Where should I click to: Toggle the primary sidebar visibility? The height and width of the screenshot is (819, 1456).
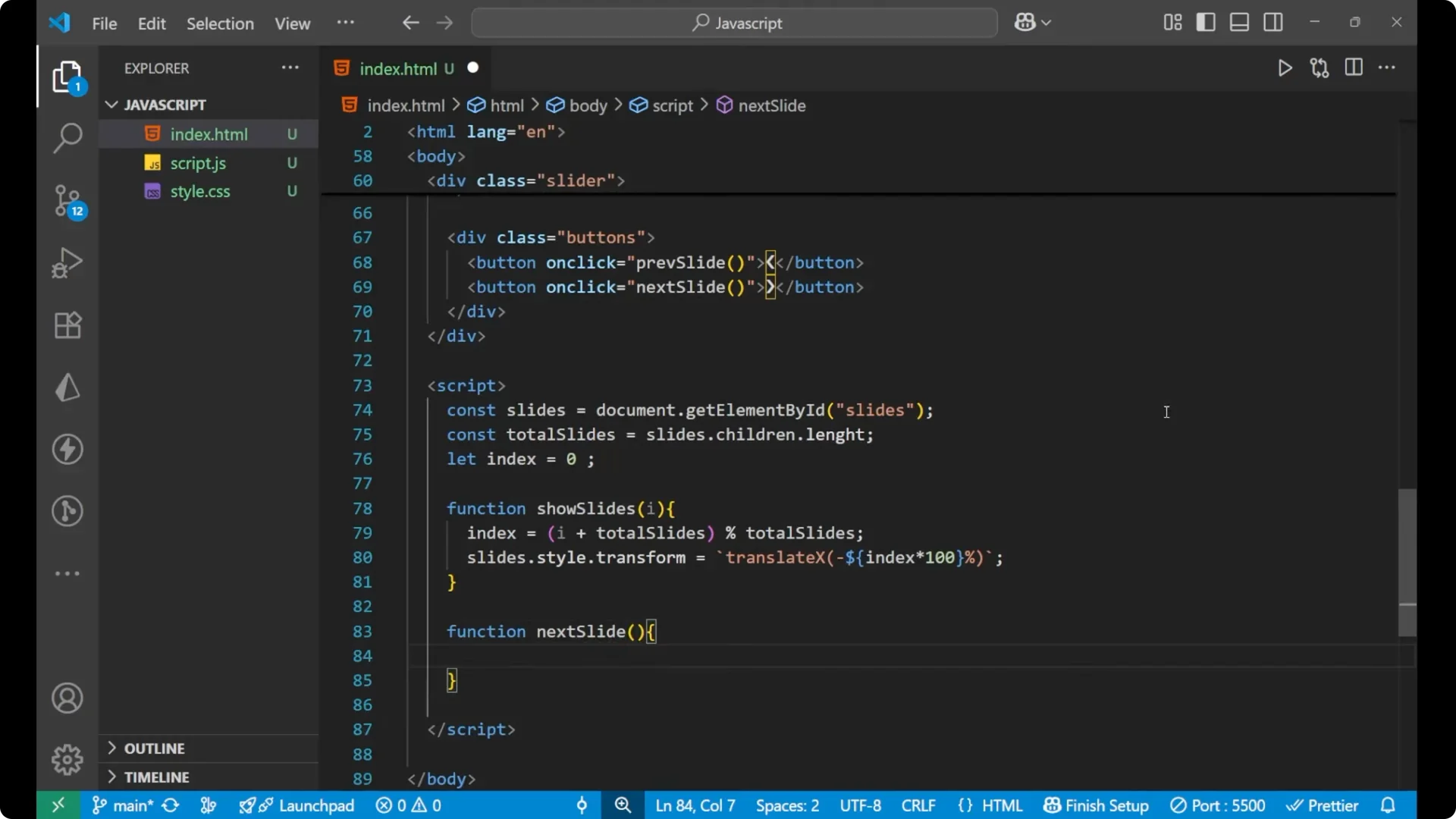tap(1206, 22)
